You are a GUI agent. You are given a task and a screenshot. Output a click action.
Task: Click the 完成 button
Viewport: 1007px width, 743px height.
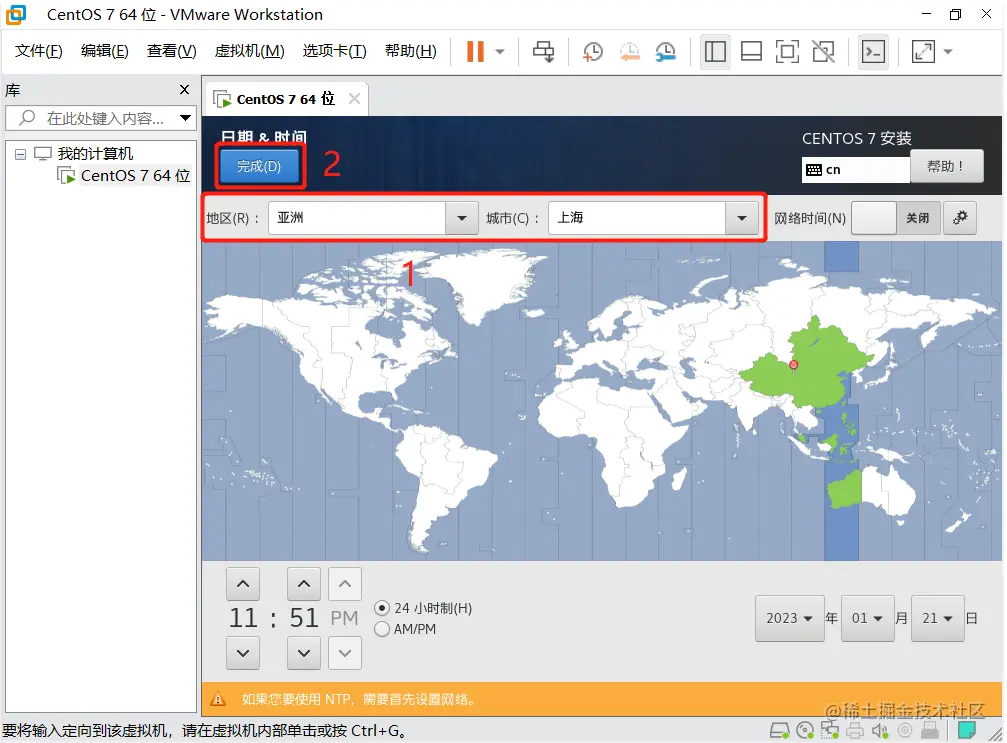[x=259, y=167]
